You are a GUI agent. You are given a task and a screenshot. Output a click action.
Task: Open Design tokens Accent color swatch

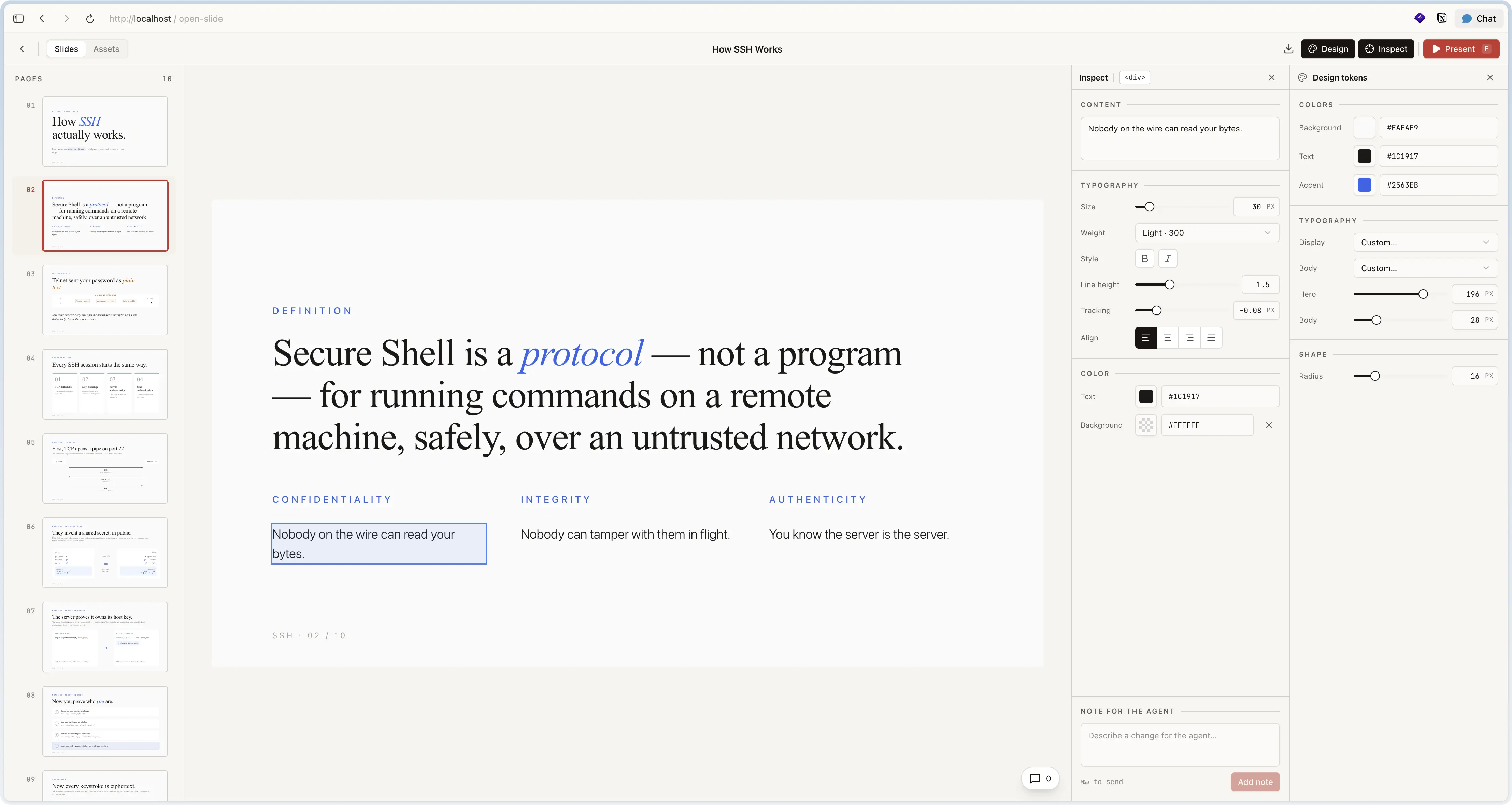(x=1364, y=186)
